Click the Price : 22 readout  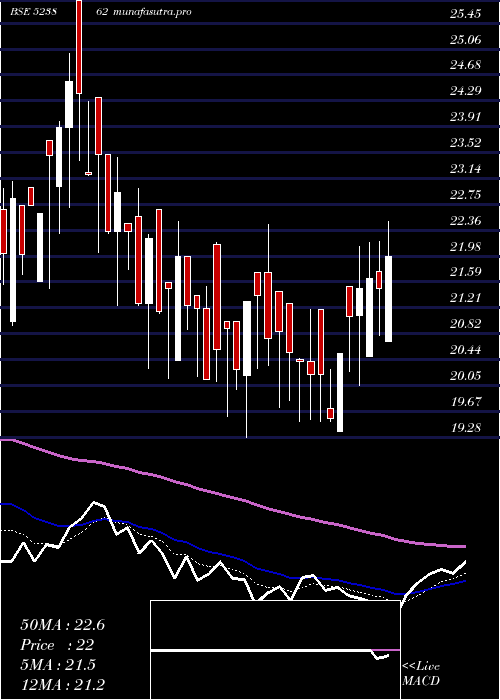point(57,645)
